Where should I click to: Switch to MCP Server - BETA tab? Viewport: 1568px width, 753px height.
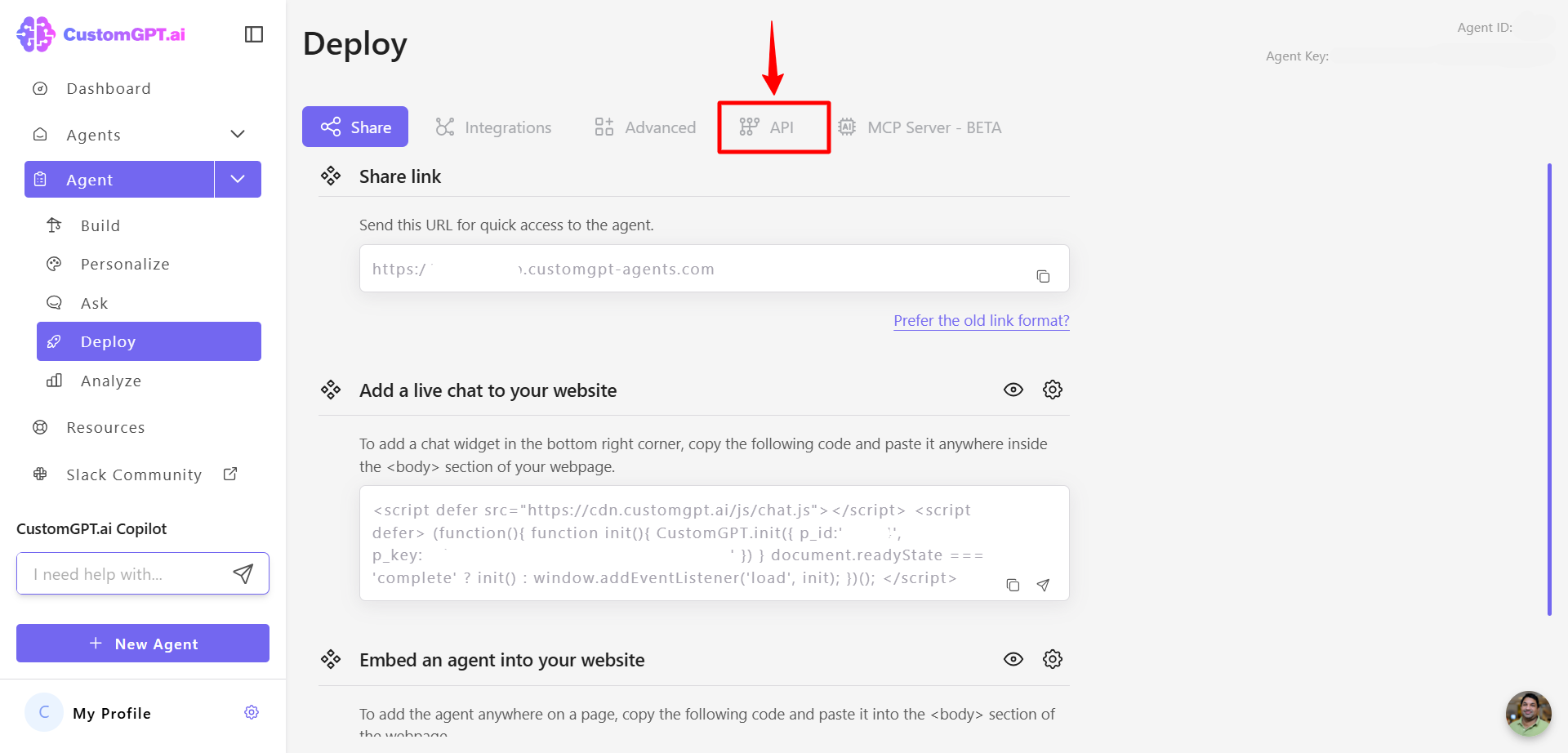coord(920,127)
